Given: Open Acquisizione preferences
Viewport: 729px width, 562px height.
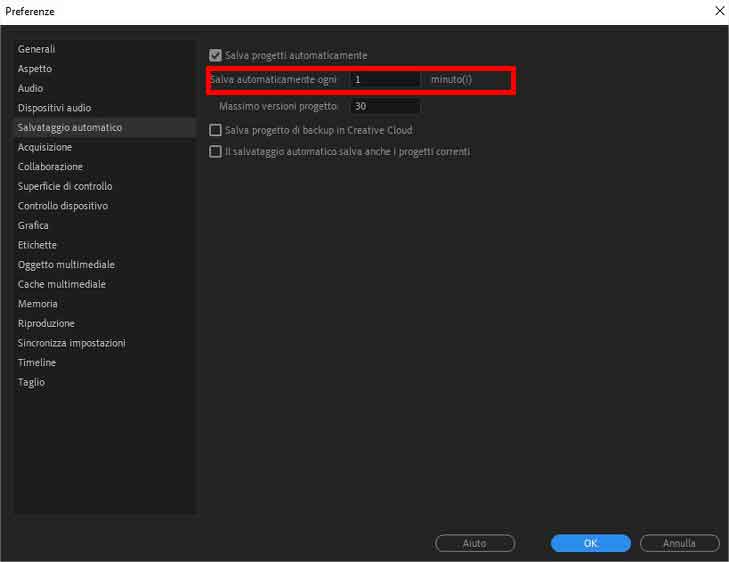Looking at the screenshot, I should [x=45, y=147].
